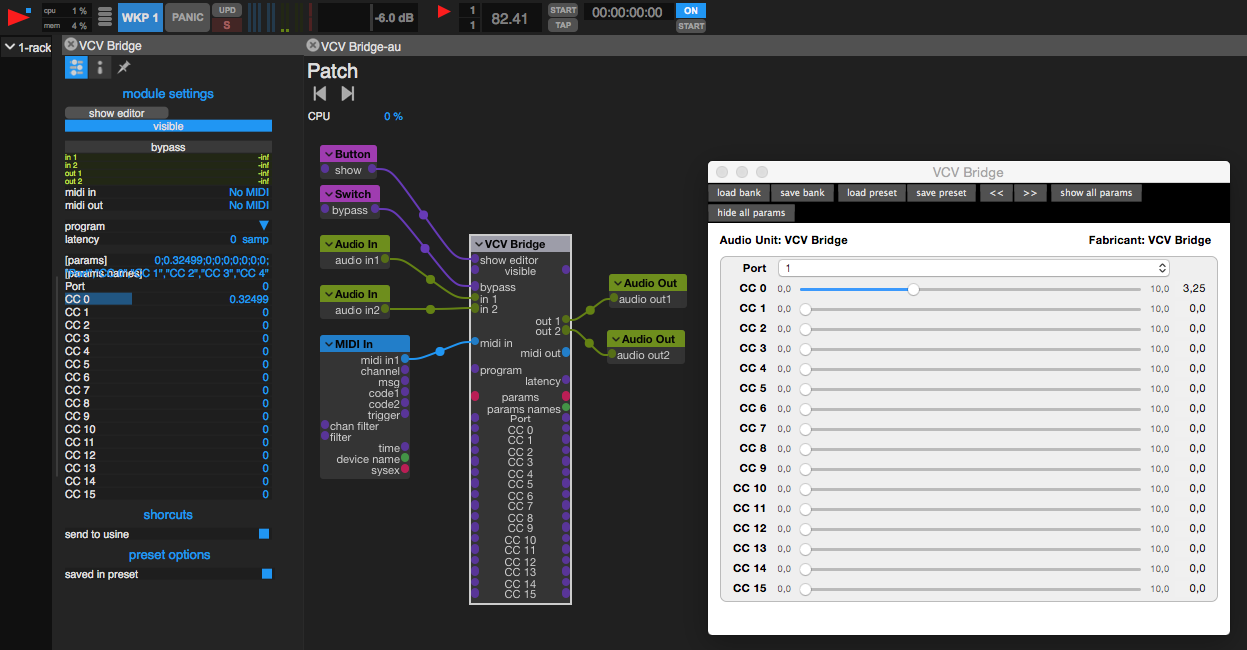1247x650 pixels.
Task: Go to next patch with skip-forward icon
Action: pos(348,93)
